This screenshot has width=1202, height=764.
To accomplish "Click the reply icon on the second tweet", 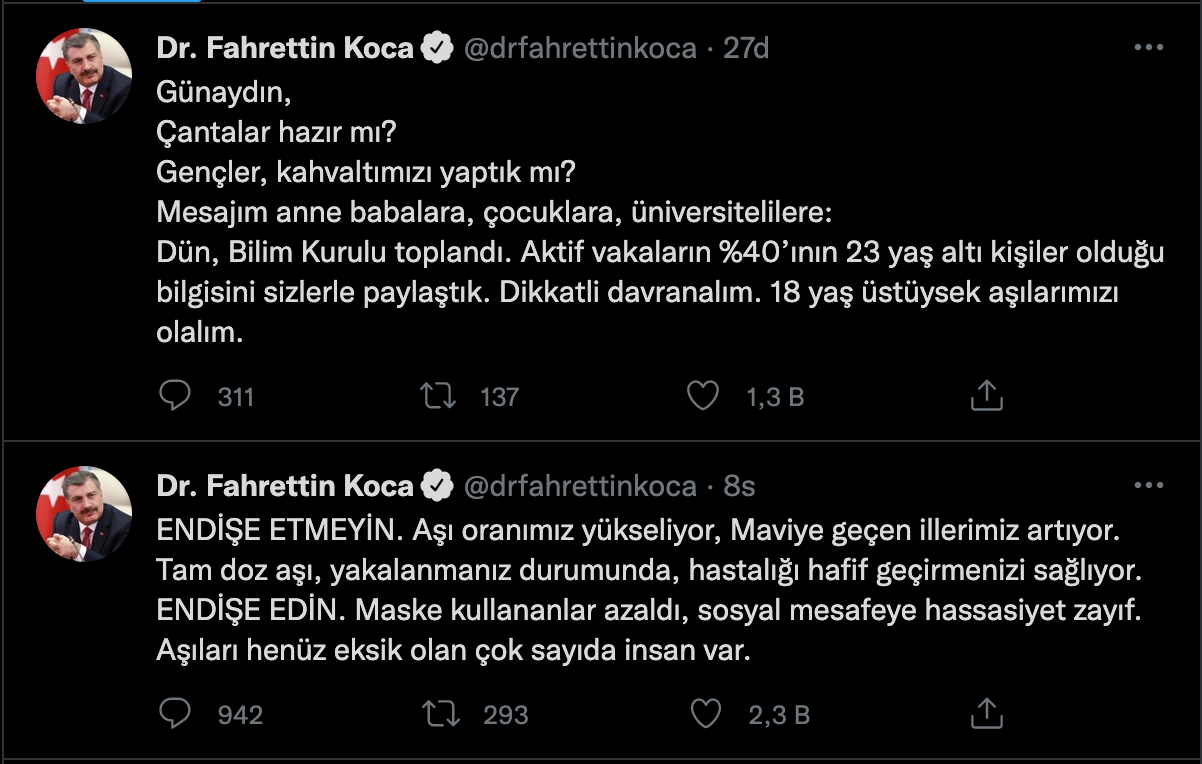I will [174, 715].
